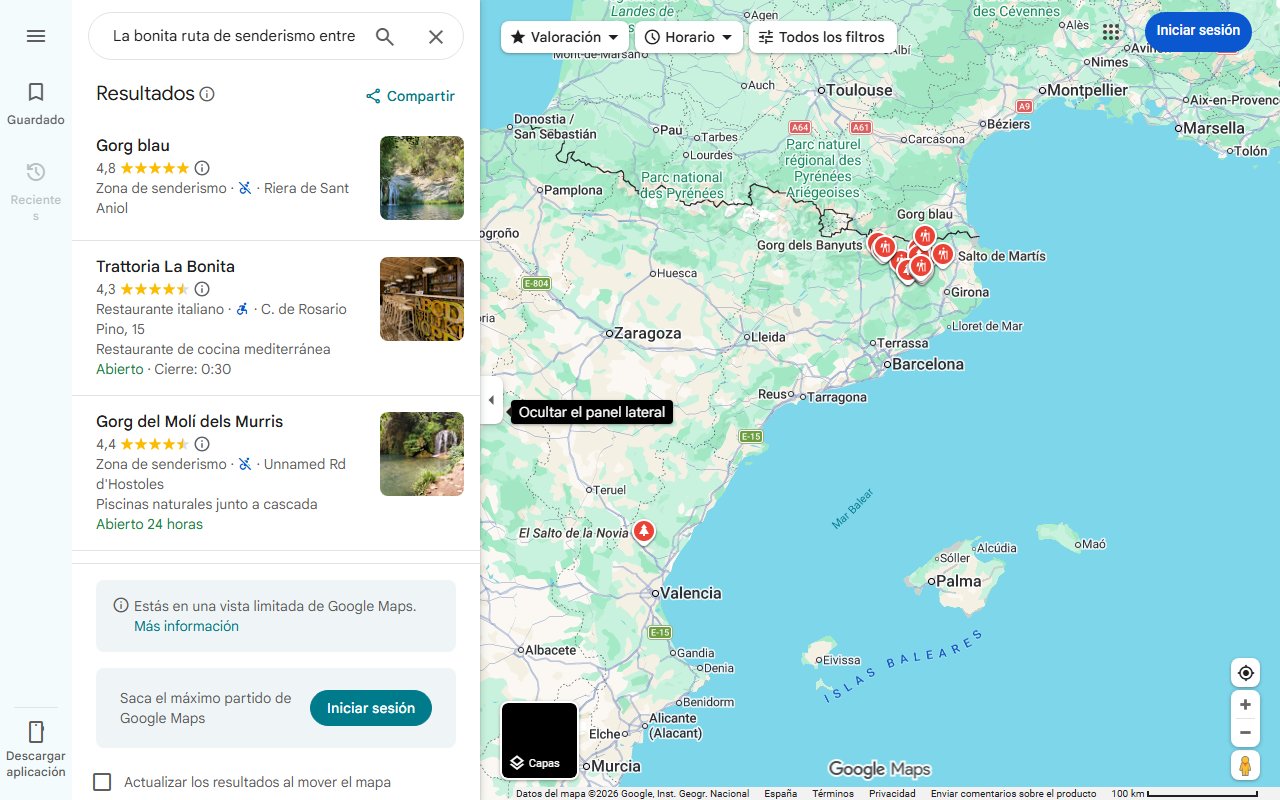Click the Girona city label

969,292
